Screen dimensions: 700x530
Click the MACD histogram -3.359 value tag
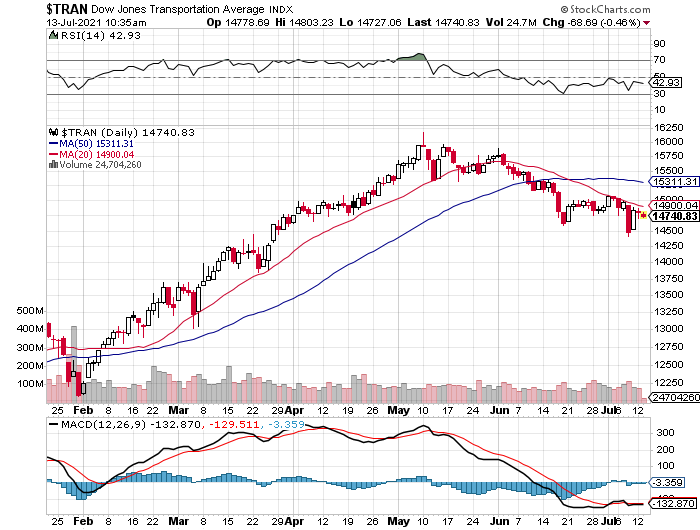tap(667, 482)
